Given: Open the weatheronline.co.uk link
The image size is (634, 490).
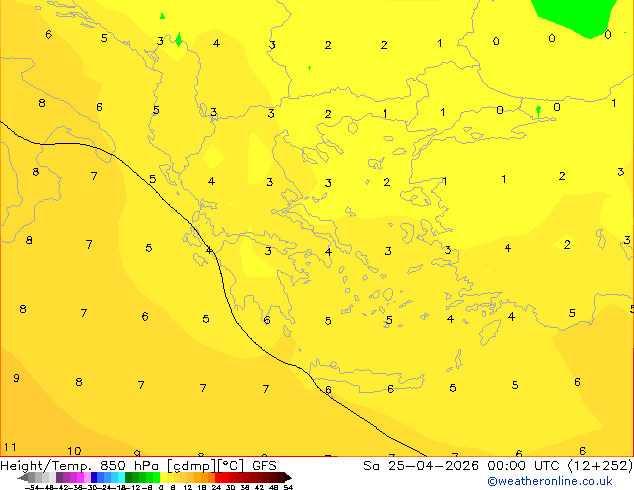Looking at the screenshot, I should click(x=557, y=480).
